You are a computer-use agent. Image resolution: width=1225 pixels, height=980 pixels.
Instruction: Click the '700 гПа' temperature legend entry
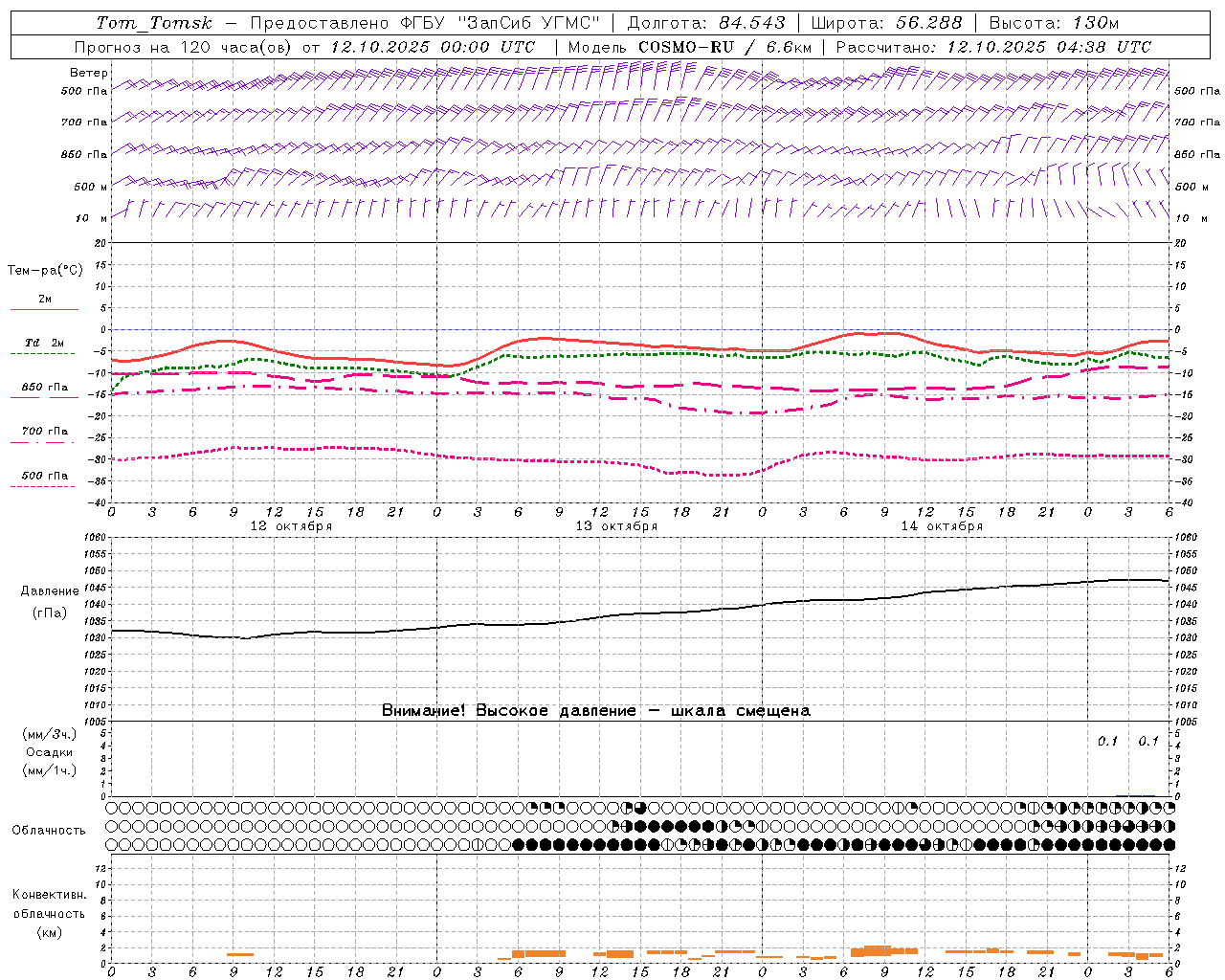[44, 431]
